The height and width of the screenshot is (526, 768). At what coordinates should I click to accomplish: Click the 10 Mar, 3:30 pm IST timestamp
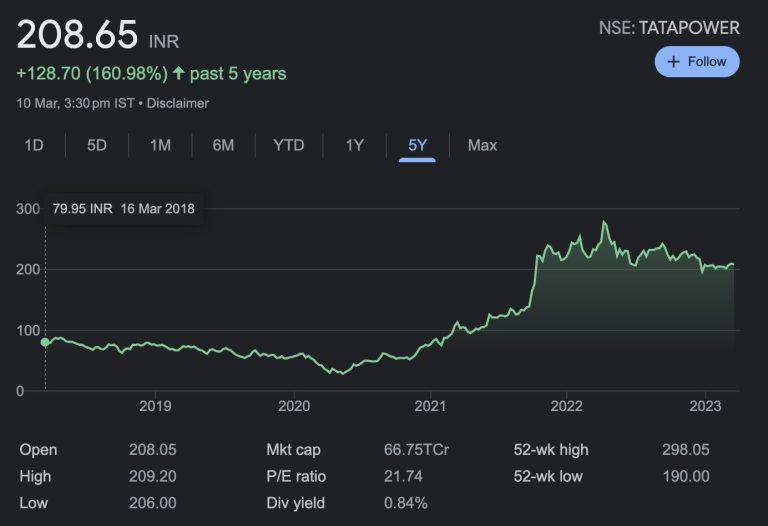(x=75, y=103)
